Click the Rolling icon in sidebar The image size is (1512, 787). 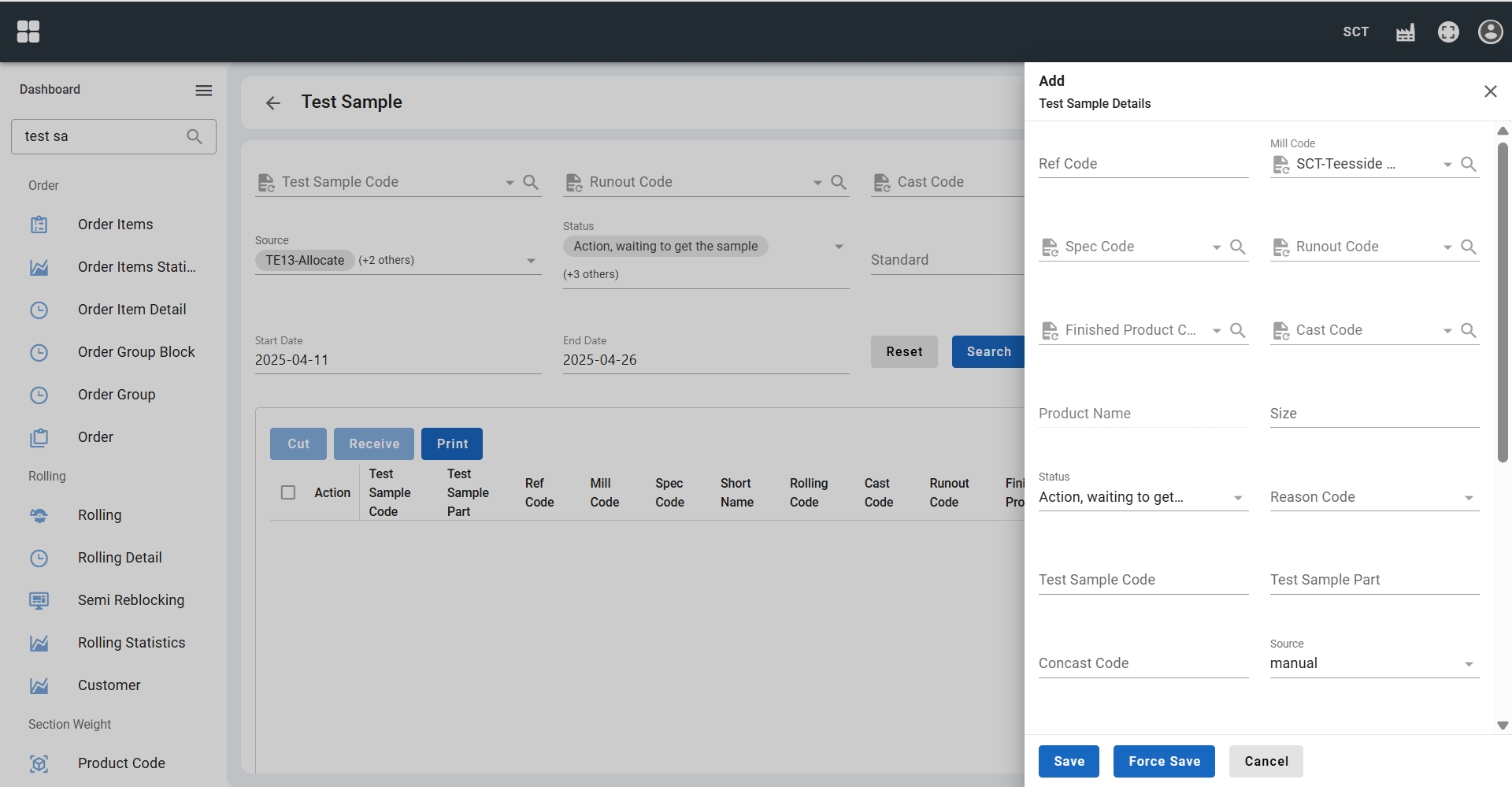pos(39,515)
